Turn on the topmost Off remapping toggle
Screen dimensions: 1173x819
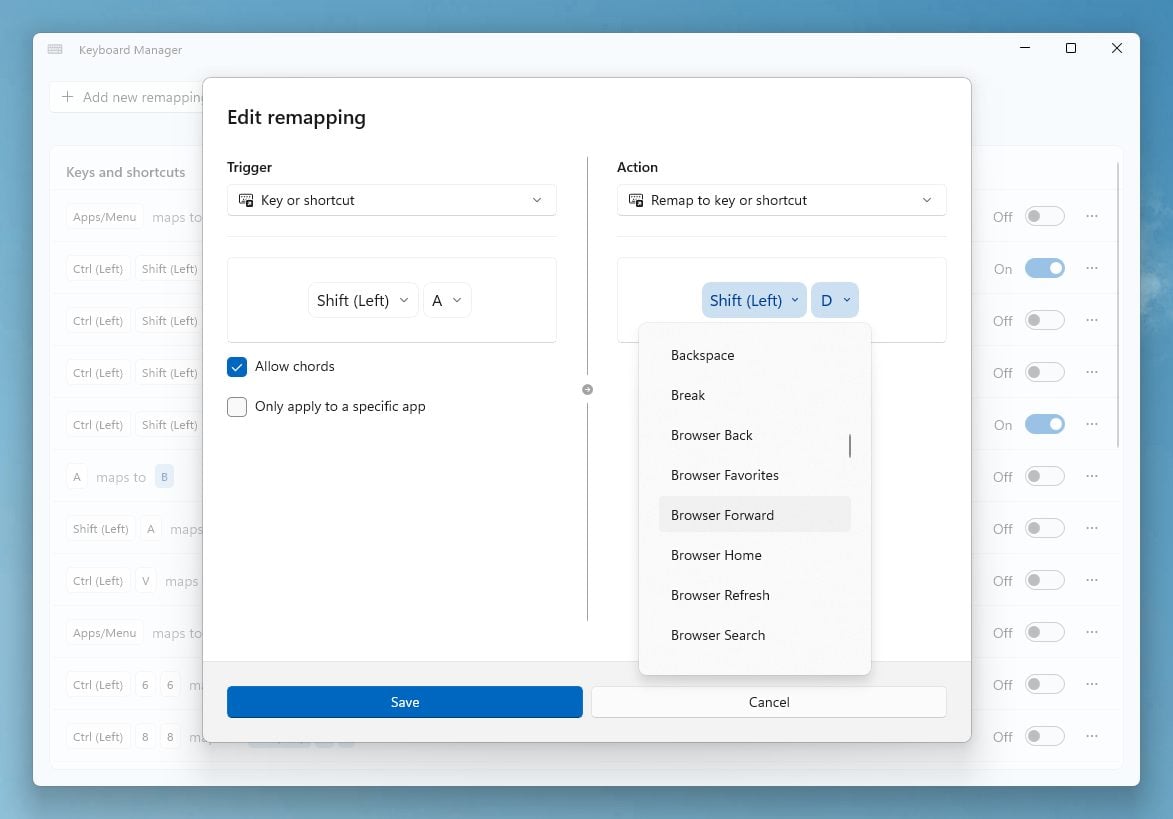click(x=1044, y=216)
